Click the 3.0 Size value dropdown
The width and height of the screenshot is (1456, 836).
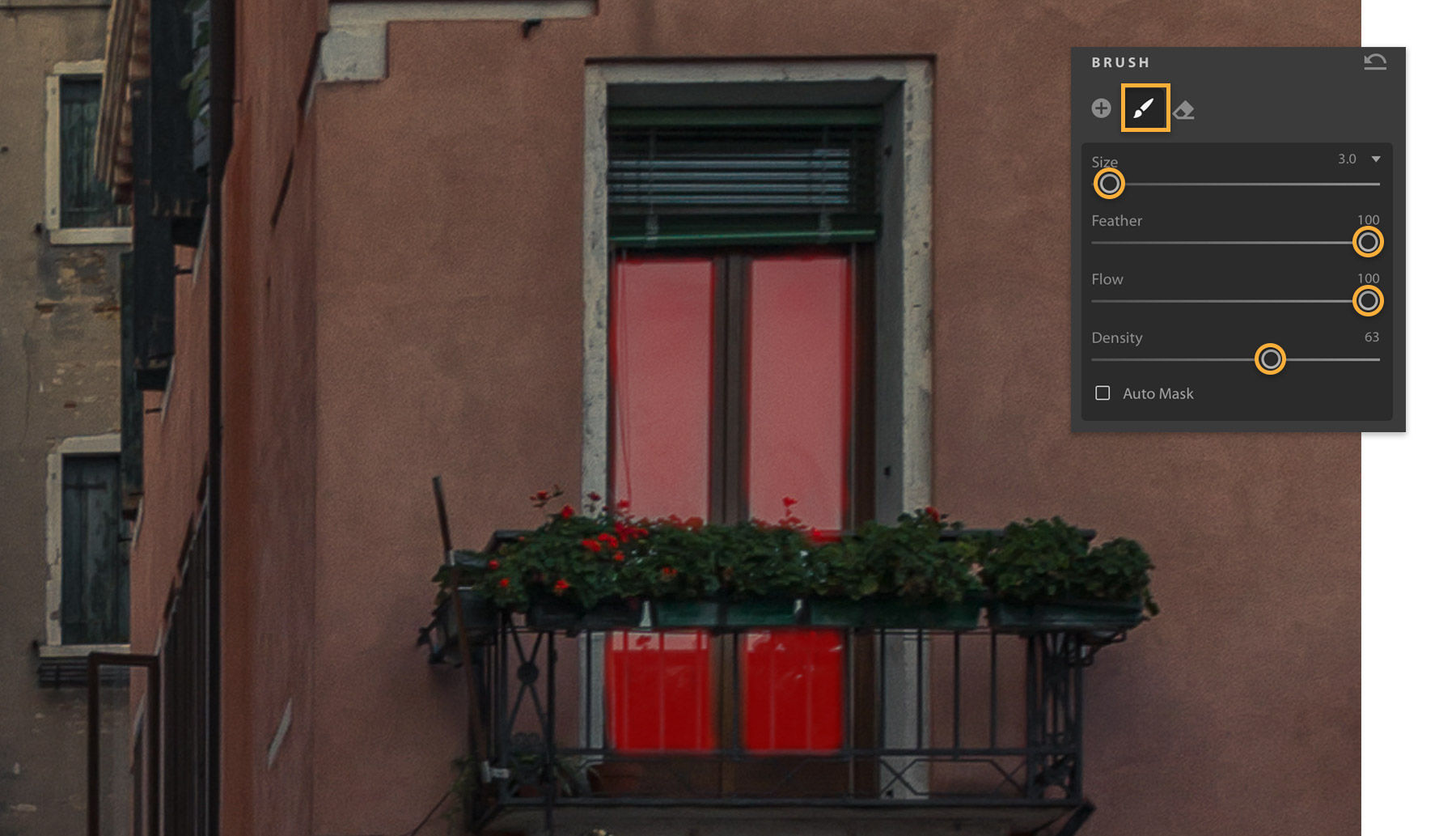click(1349, 159)
